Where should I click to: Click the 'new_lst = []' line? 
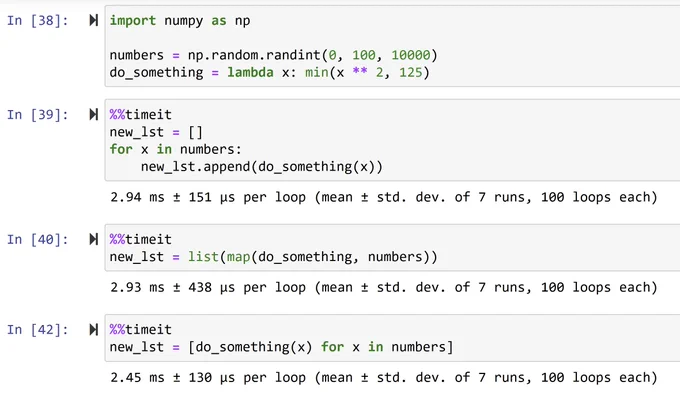point(156,132)
